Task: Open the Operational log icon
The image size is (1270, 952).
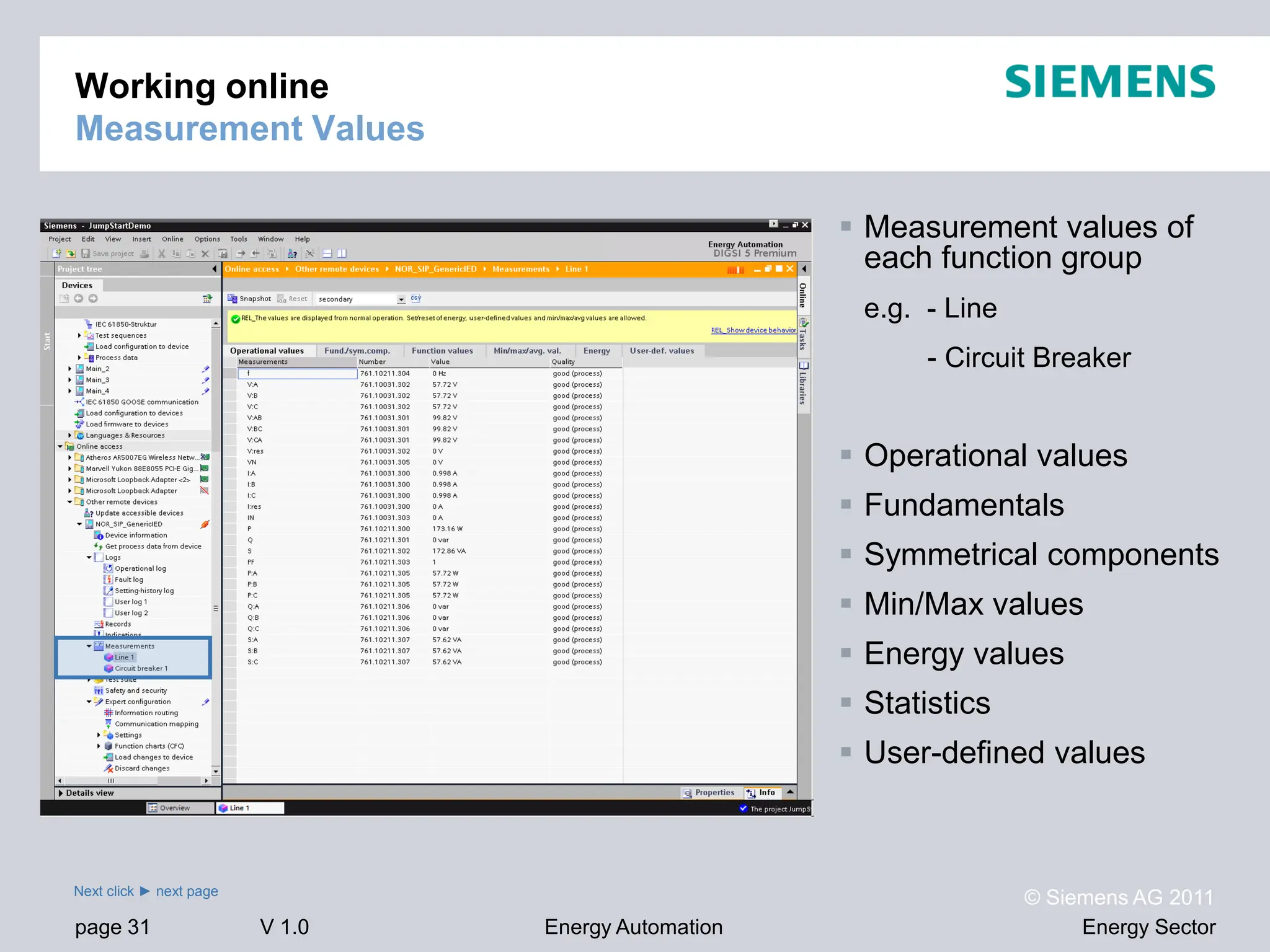Action: [x=109, y=569]
